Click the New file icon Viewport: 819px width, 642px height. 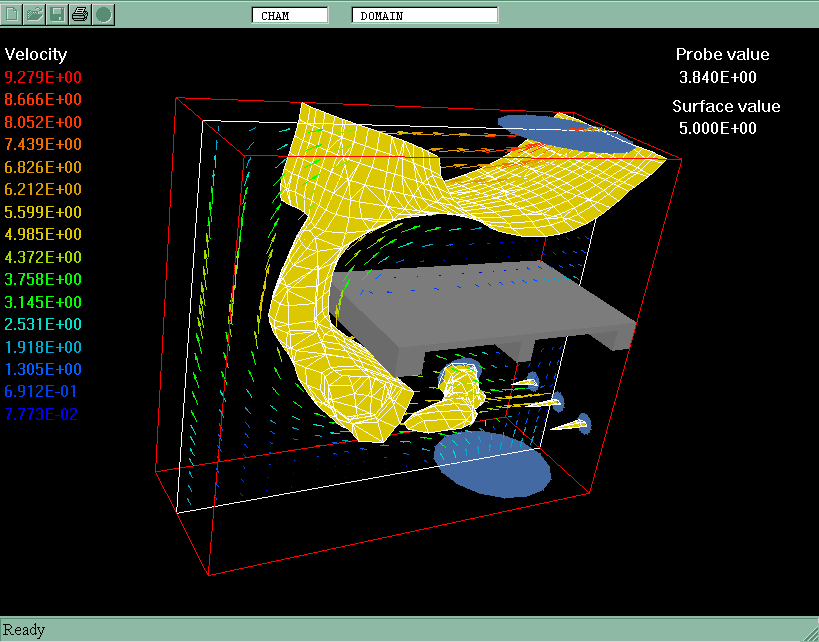12,14
